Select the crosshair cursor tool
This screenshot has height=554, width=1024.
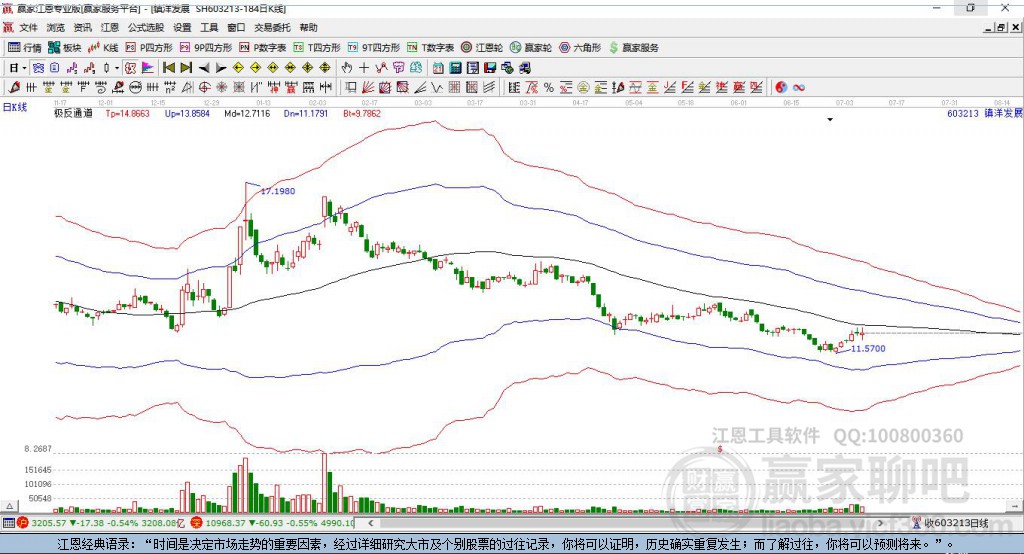364,68
